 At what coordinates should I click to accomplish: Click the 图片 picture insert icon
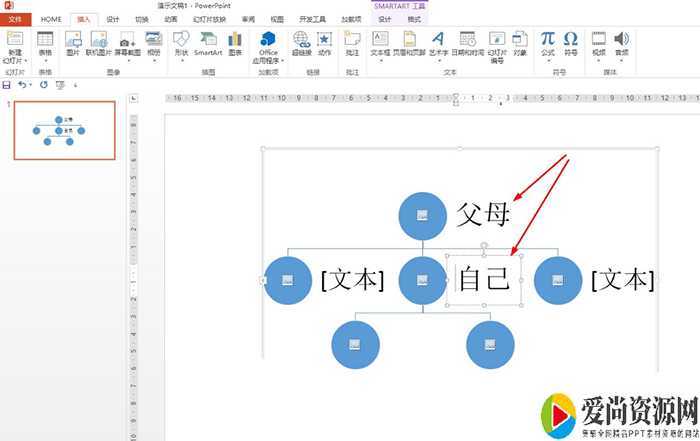73,40
